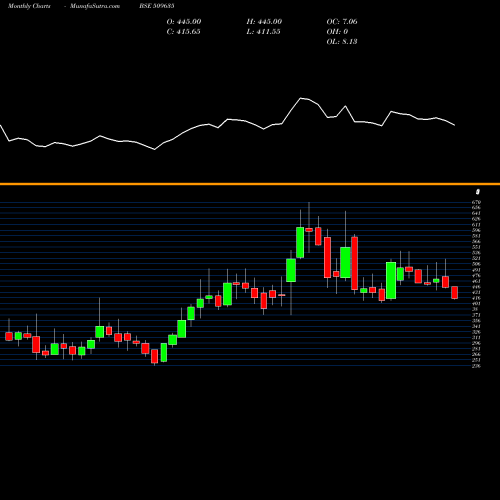This screenshot has width=500, height=500.
Task: Click the high value H: 445.00
Action: (264, 22)
